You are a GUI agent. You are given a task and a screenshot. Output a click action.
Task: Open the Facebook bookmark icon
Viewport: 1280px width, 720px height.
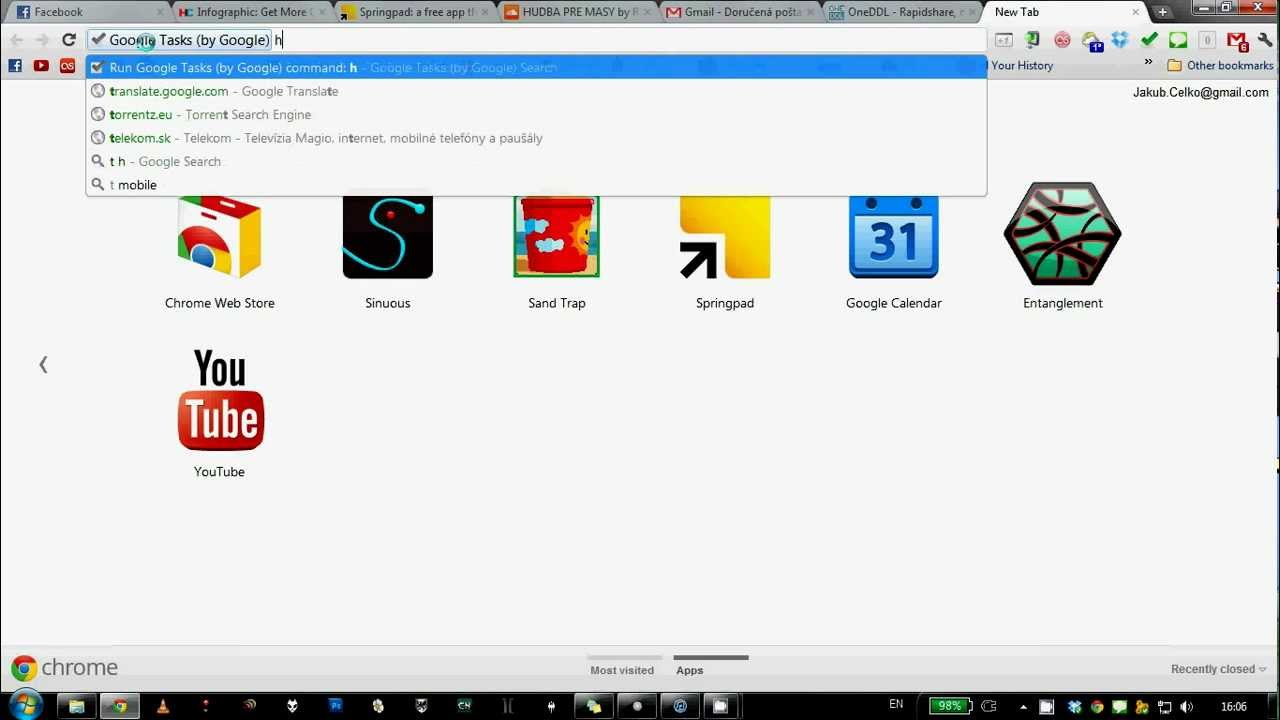click(x=15, y=66)
